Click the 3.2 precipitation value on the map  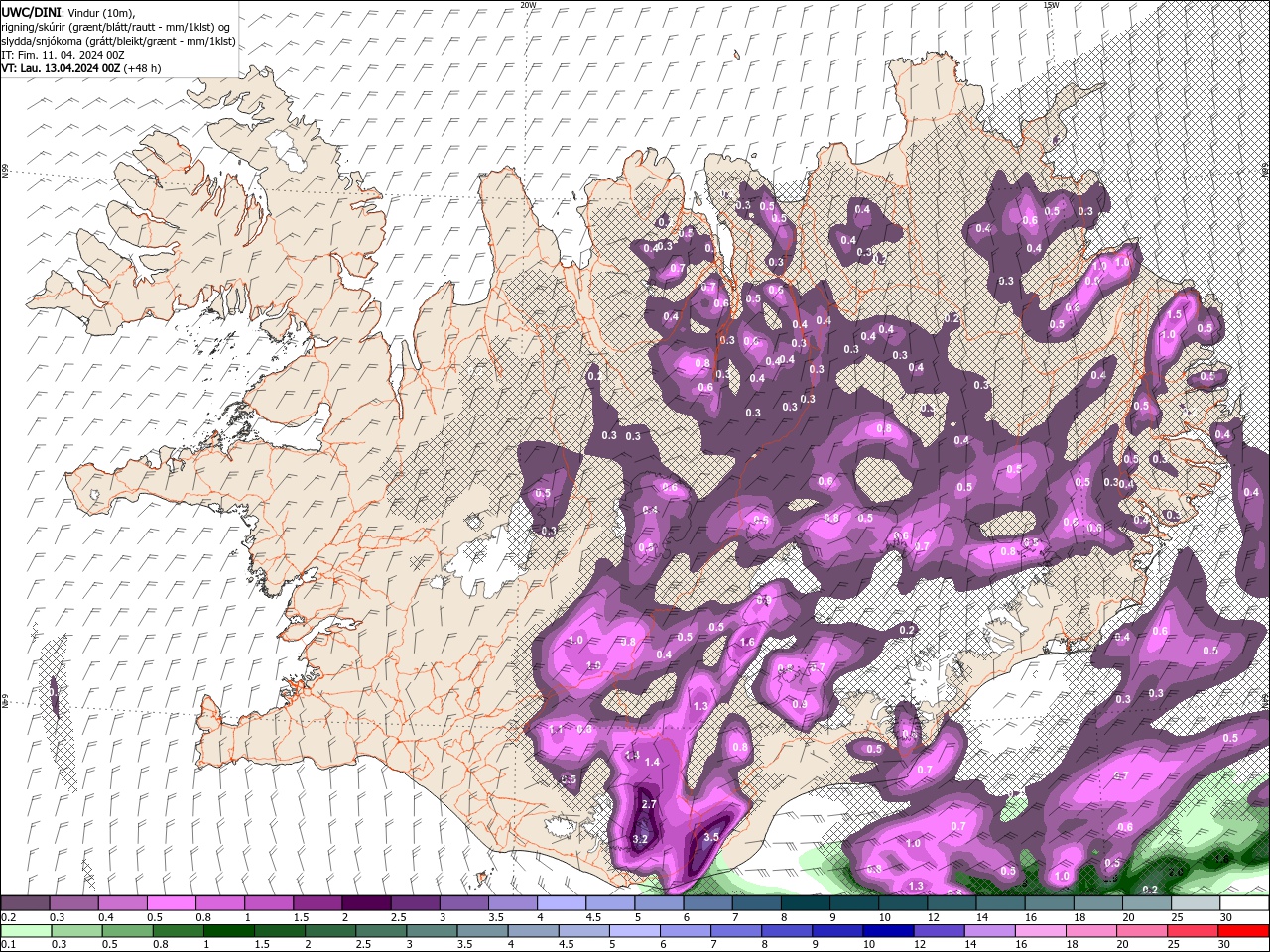tap(640, 839)
